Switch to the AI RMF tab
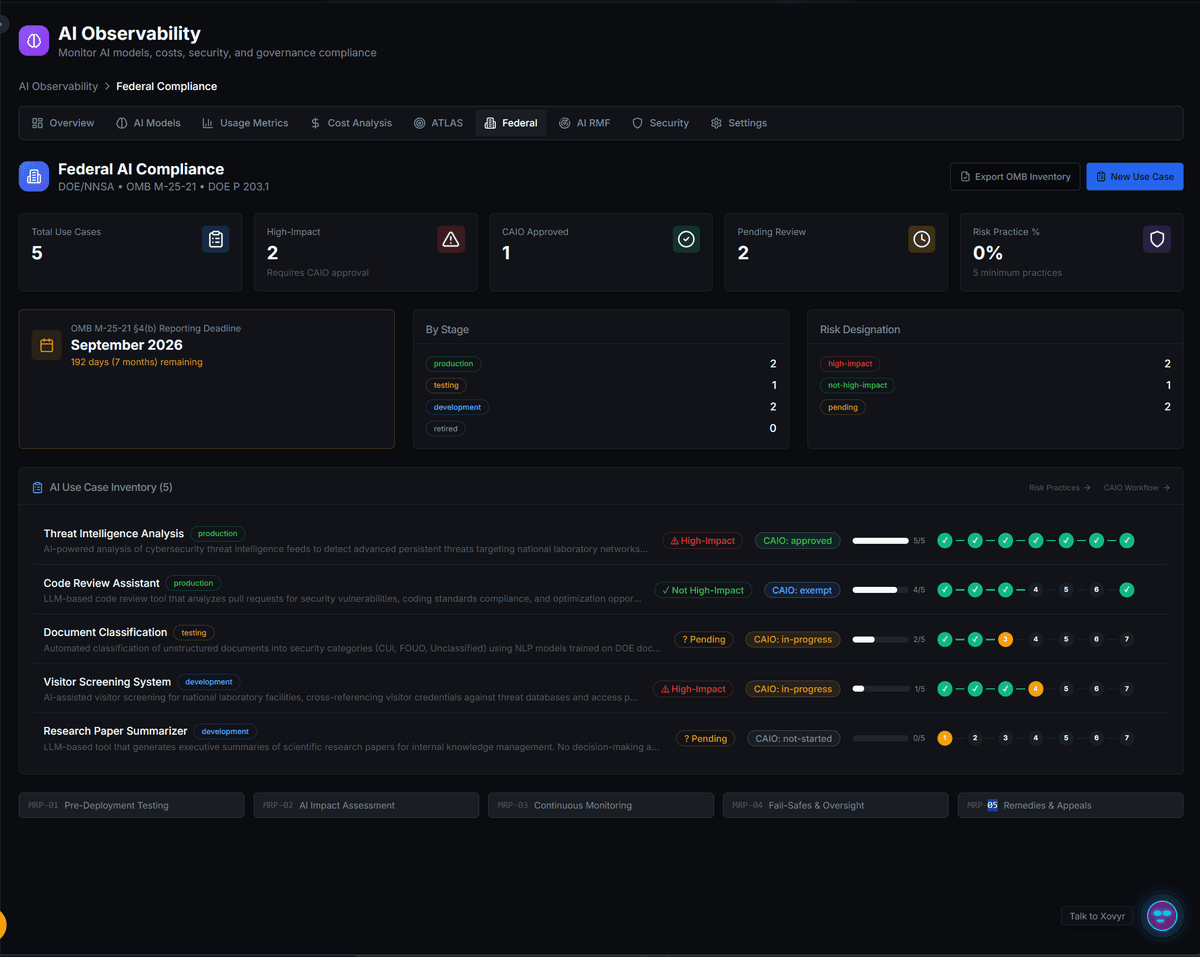Image resolution: width=1200 pixels, height=957 pixels. [585, 122]
